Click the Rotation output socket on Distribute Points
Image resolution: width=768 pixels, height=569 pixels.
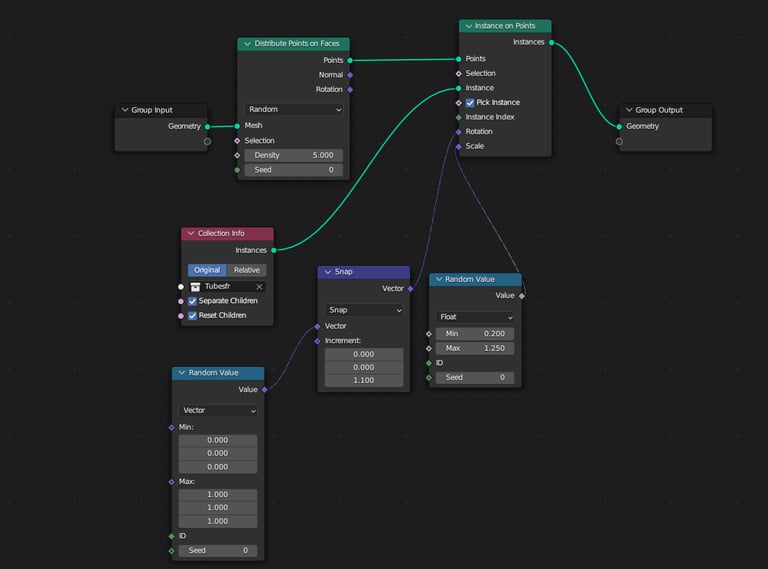350,90
